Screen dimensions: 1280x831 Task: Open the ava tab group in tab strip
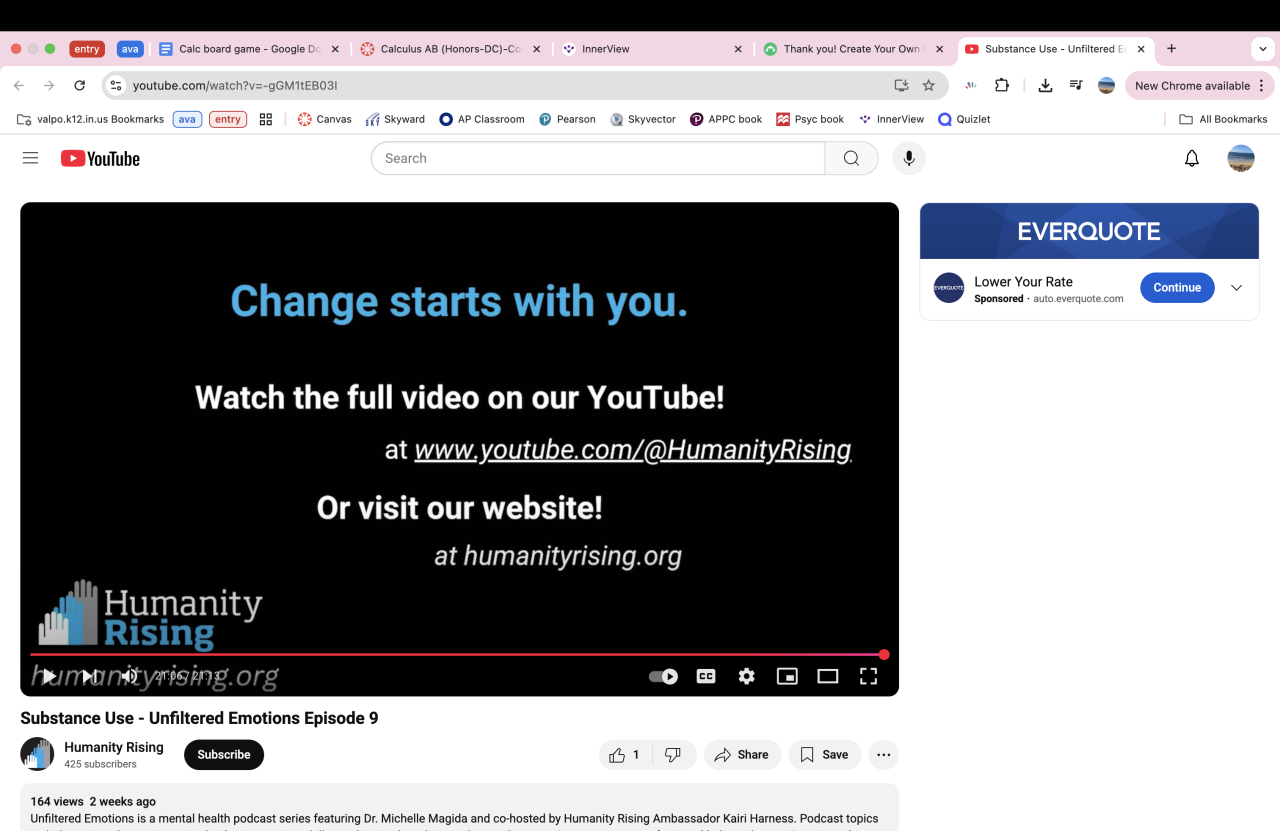(x=130, y=49)
